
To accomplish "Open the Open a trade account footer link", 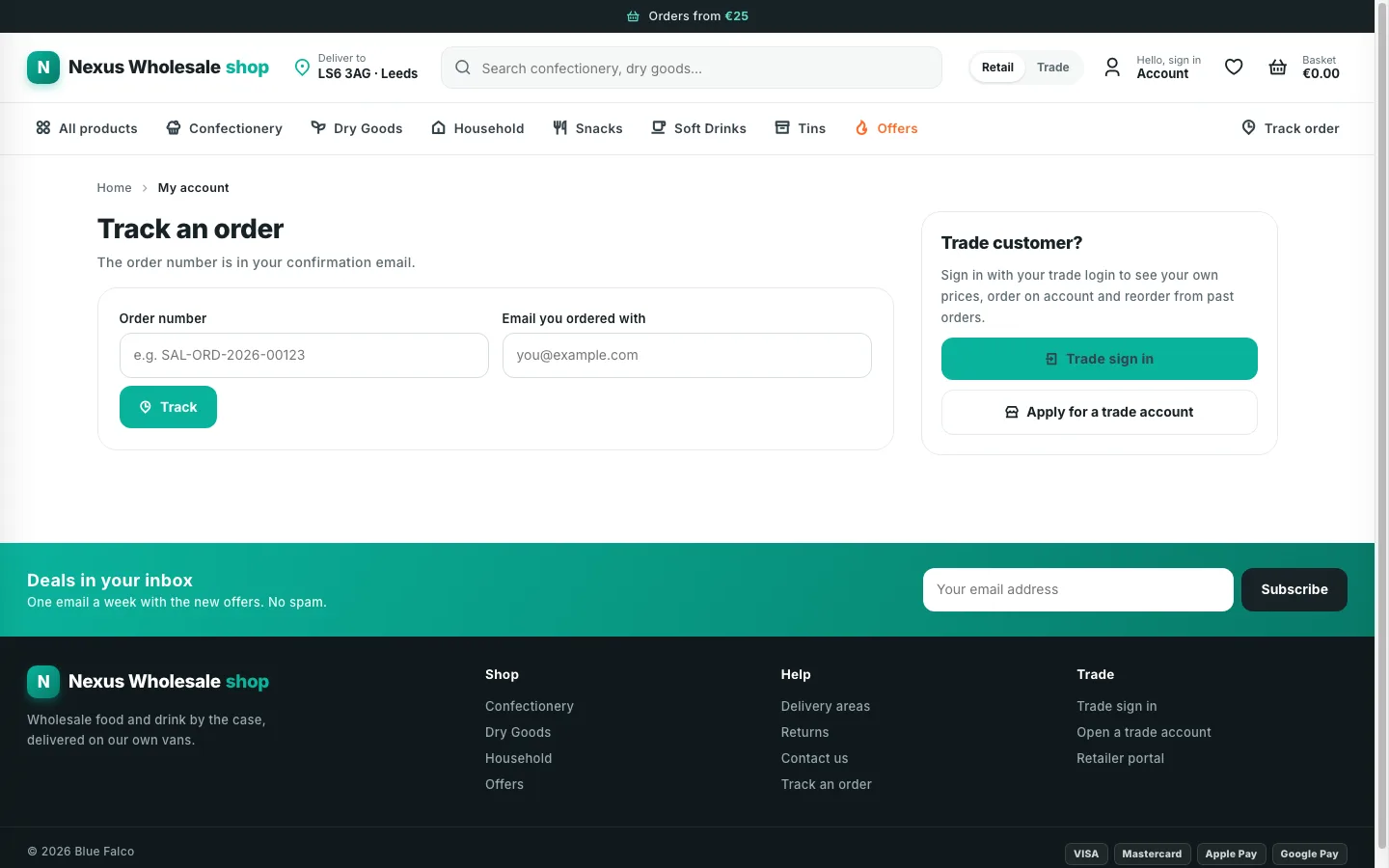I will point(1144,732).
